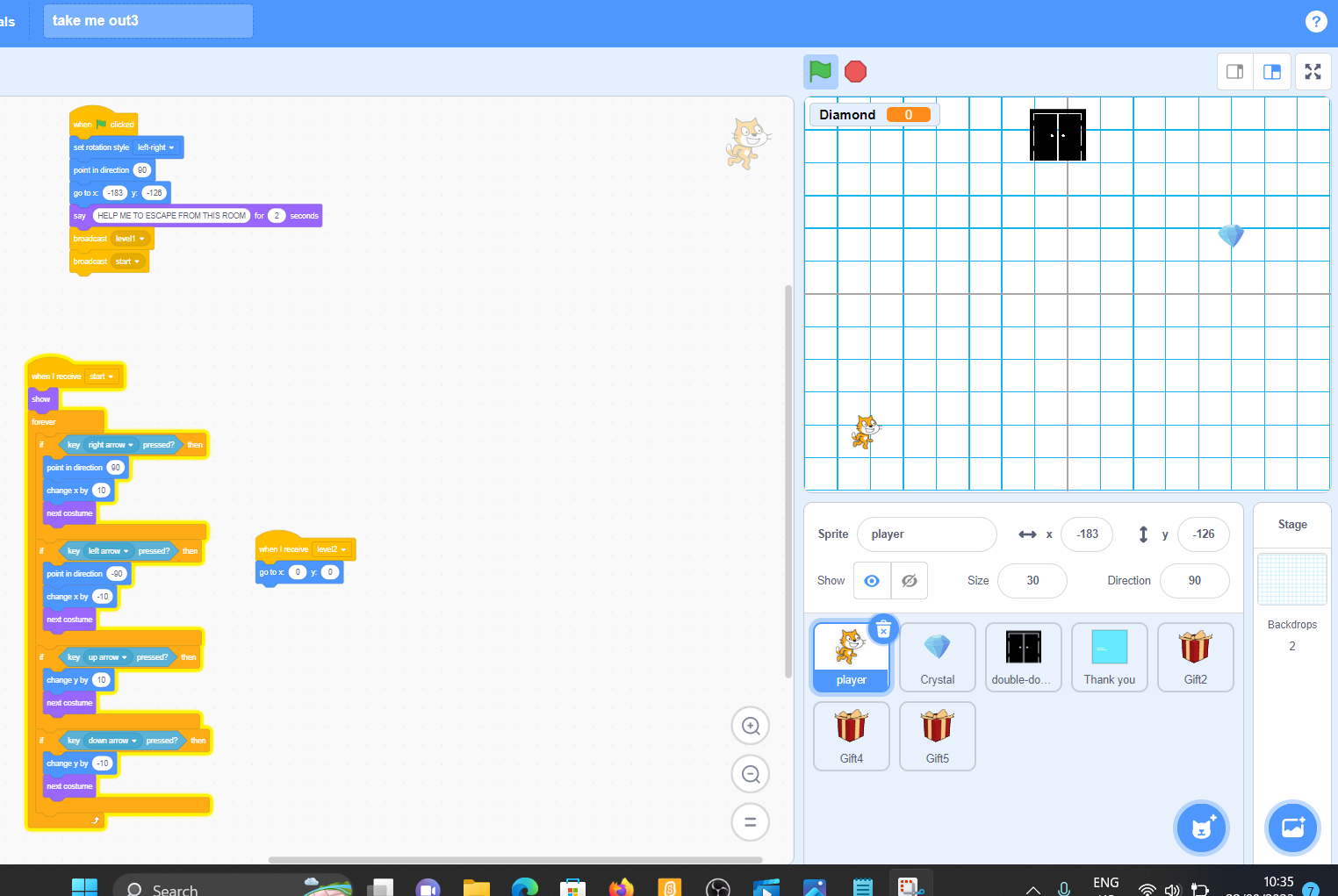The width and height of the screenshot is (1338, 896).
Task: Hide the player sprite with crossed-eye toggle
Action: (909, 580)
